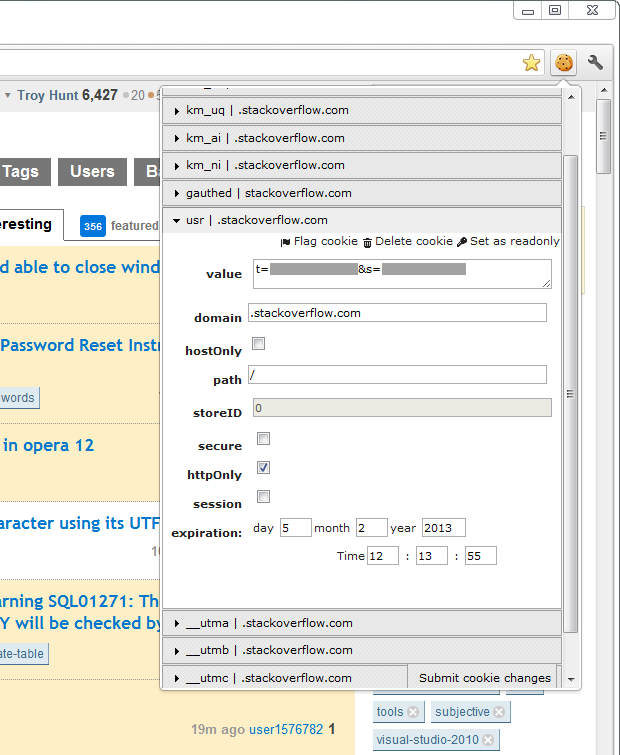This screenshot has width=620, height=755.
Task: Remove the subjective tag filter
Action: point(499,712)
